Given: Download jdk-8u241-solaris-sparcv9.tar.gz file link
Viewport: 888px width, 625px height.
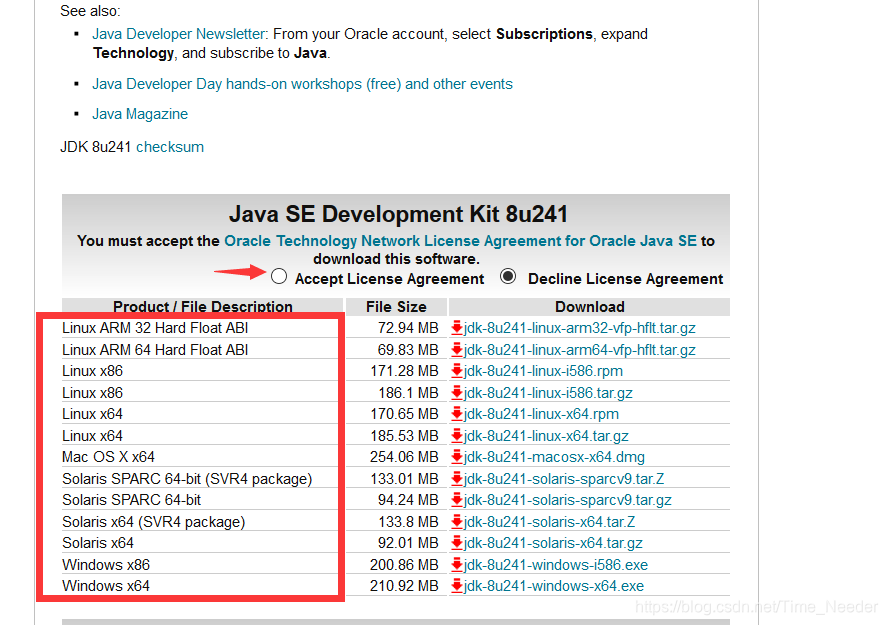Looking at the screenshot, I should point(567,500).
